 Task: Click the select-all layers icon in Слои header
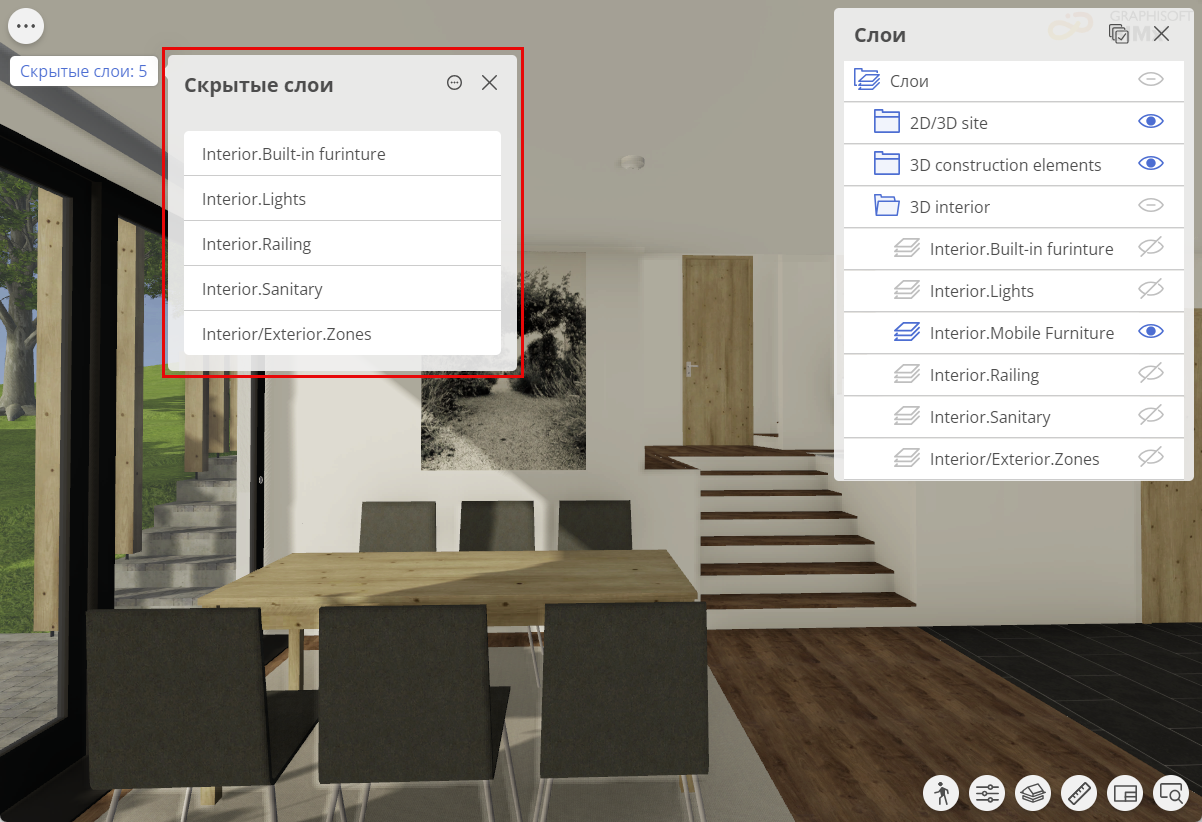(x=1119, y=34)
